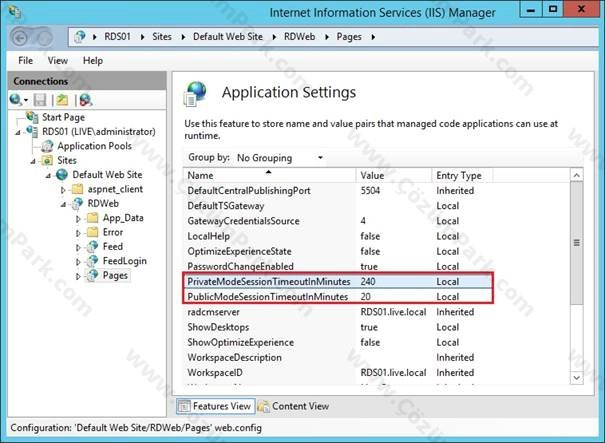Click the settings list scroll up arrow

576,175
